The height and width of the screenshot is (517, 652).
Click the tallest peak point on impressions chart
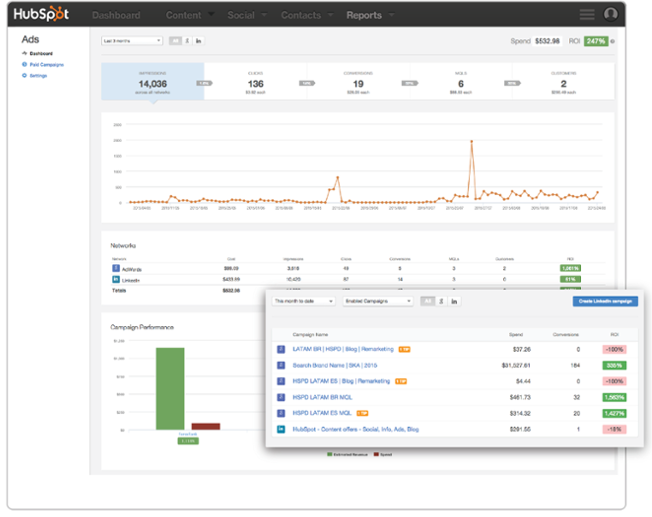(x=472, y=141)
